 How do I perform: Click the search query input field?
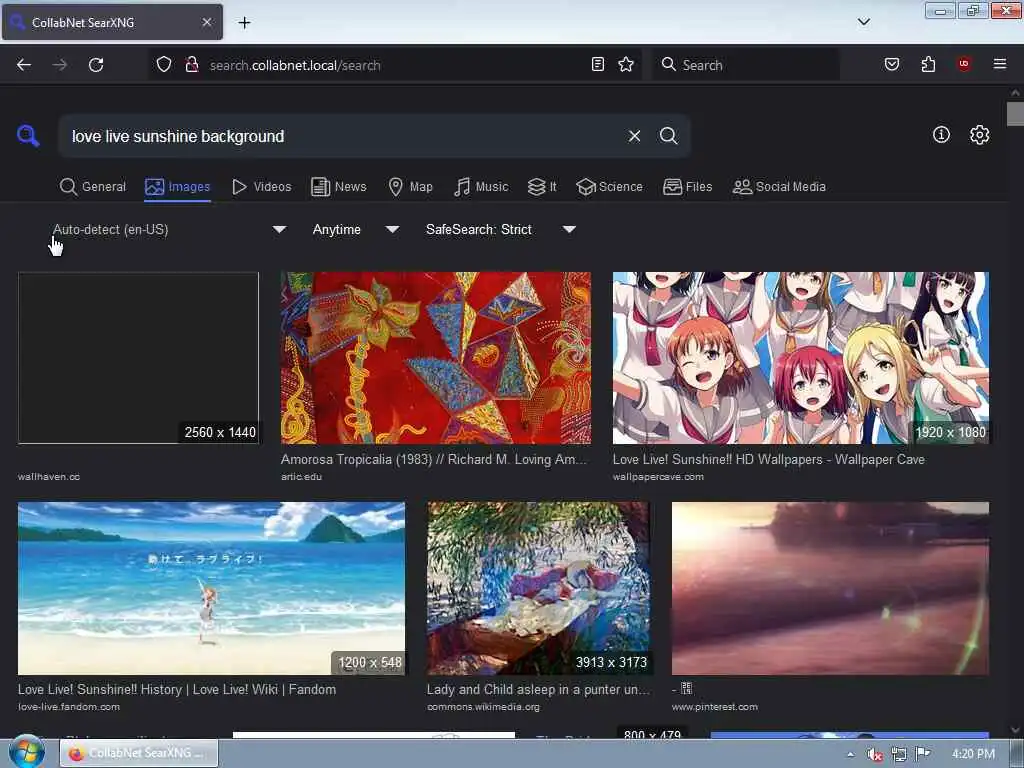[343, 136]
